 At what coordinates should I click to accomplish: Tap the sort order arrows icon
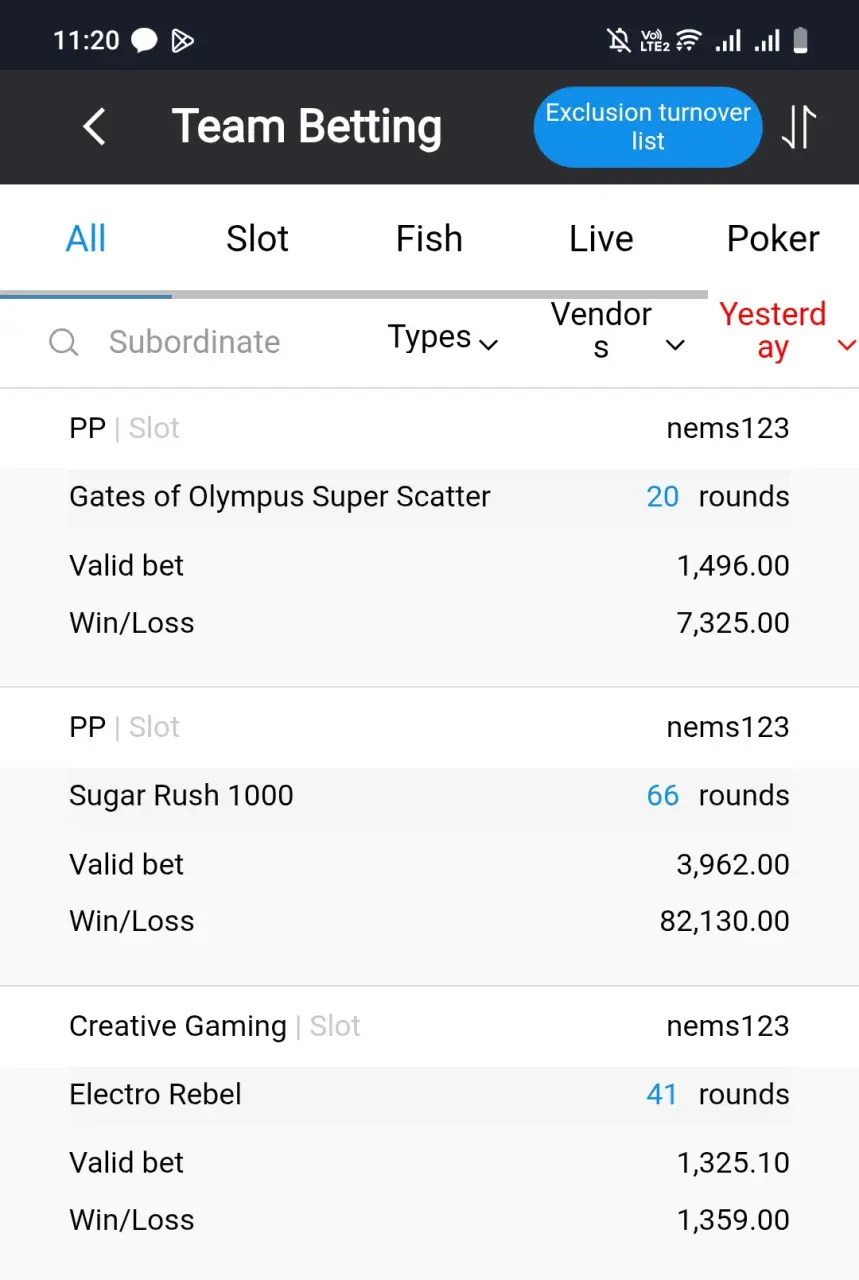coord(798,127)
